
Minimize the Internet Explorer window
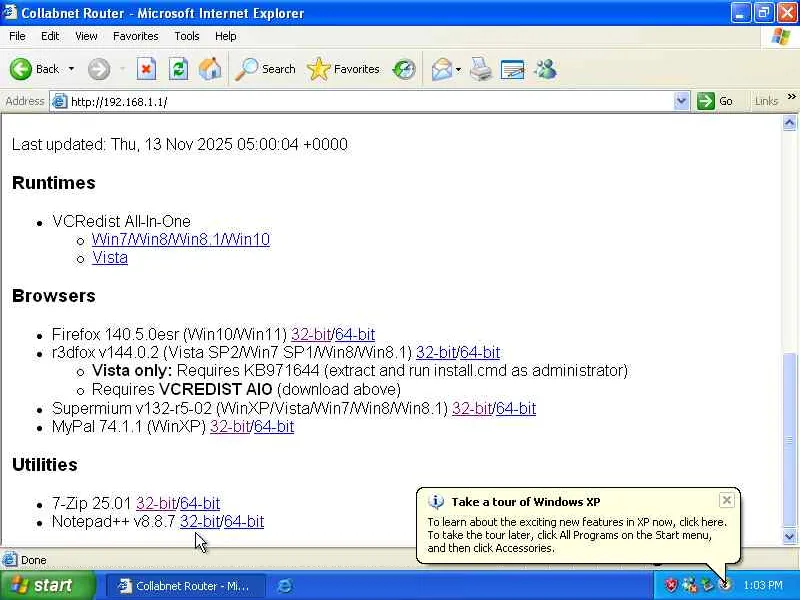(740, 12)
